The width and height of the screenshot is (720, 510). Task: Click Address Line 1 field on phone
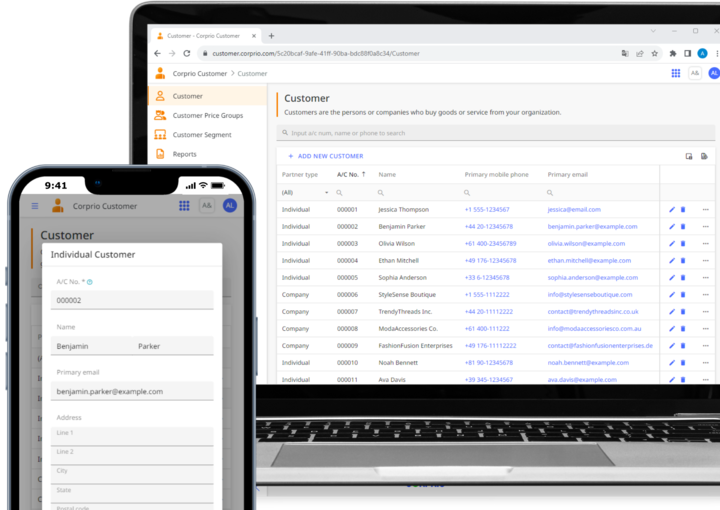132,436
